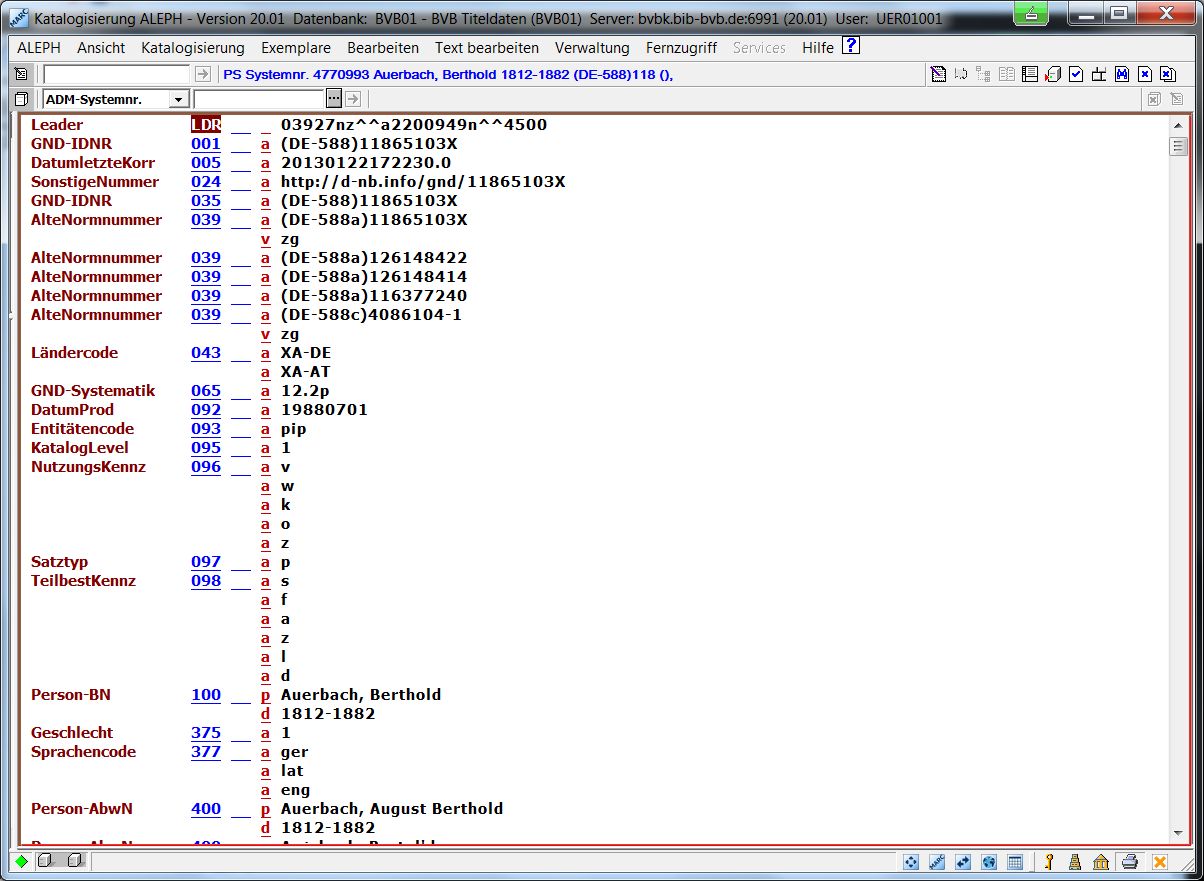This screenshot has height=881, width=1204.
Task: Click the vertical scrollbar down arrow
Action: [x=1178, y=834]
